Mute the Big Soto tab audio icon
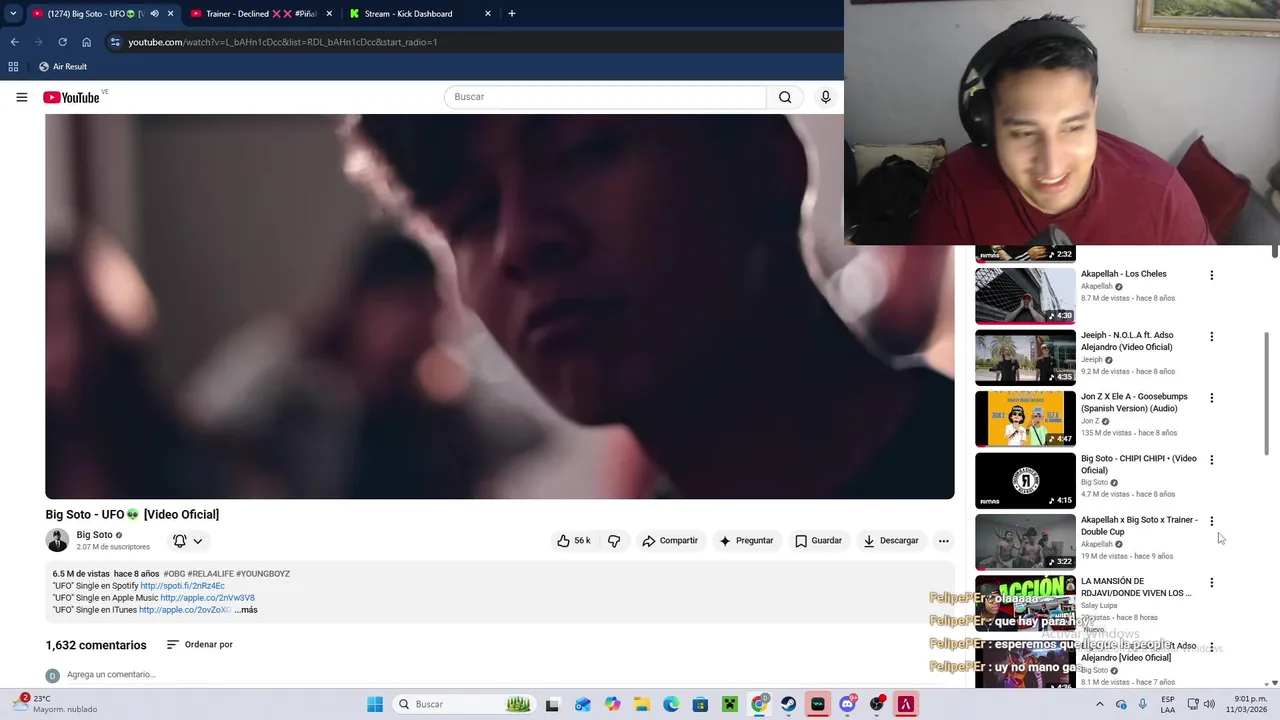The height and width of the screenshot is (720, 1280). tap(154, 14)
